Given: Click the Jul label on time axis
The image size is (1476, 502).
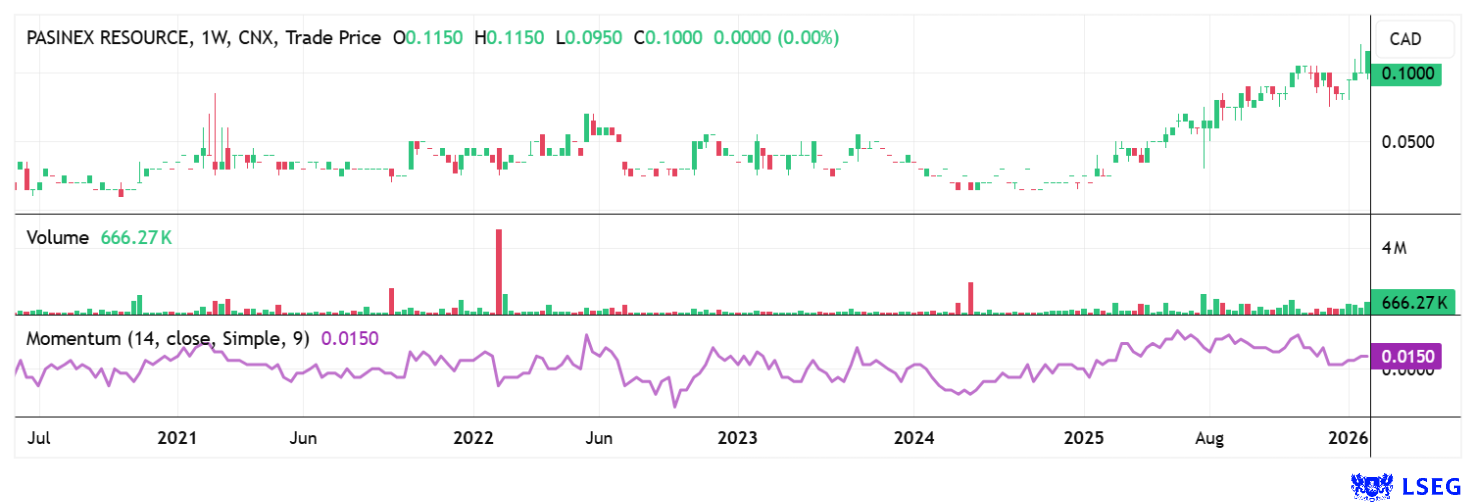Looking at the screenshot, I should pos(40,438).
